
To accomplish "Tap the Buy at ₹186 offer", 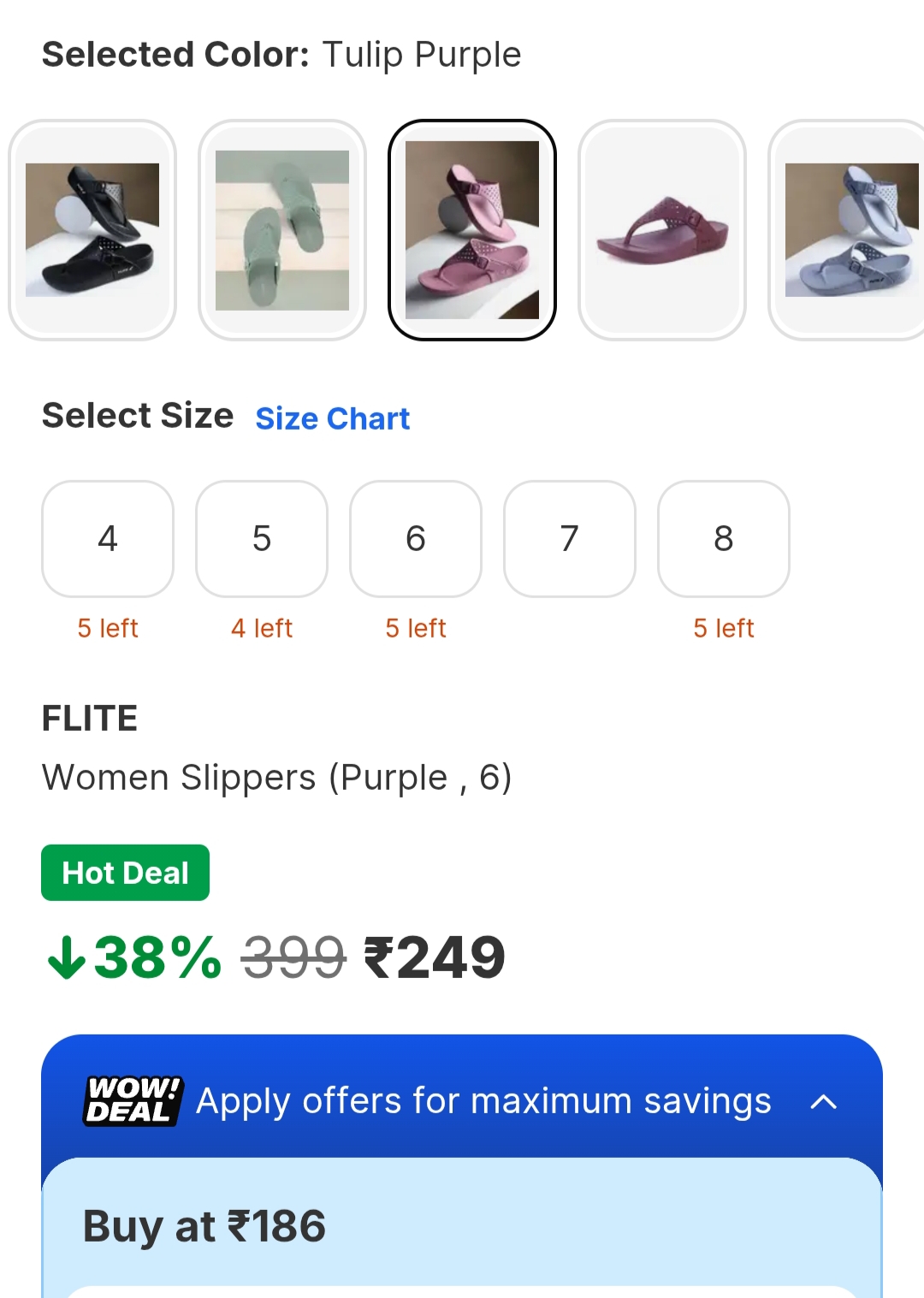I will (204, 1225).
